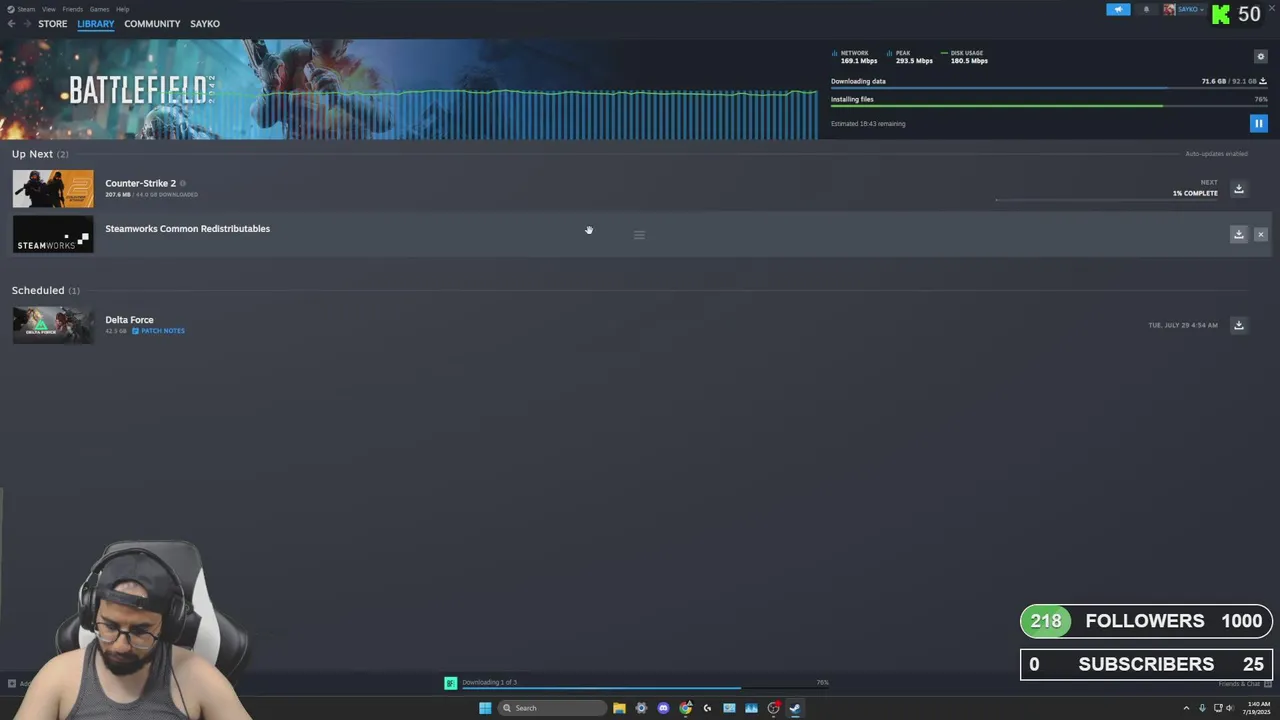Click the Counter-Strike 2 thumbnail

(x=53, y=189)
